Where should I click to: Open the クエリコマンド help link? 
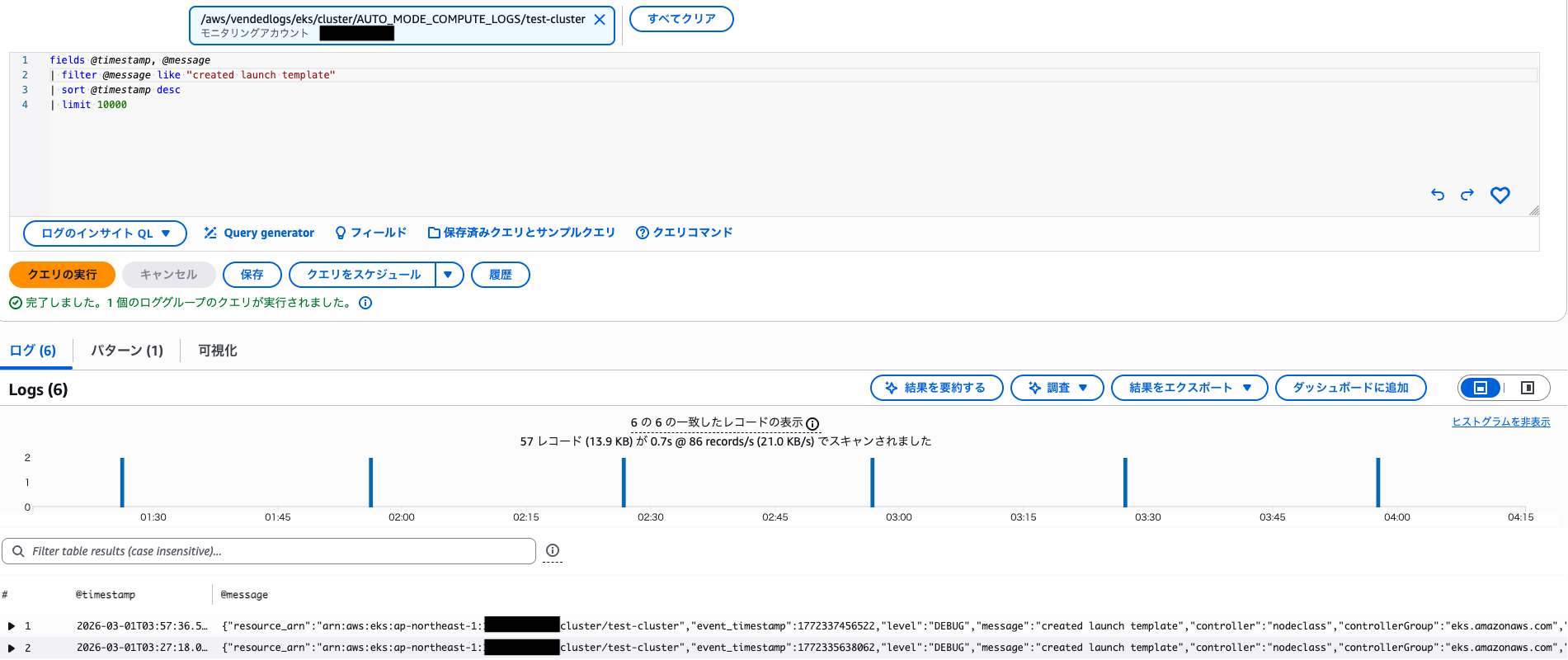point(684,233)
